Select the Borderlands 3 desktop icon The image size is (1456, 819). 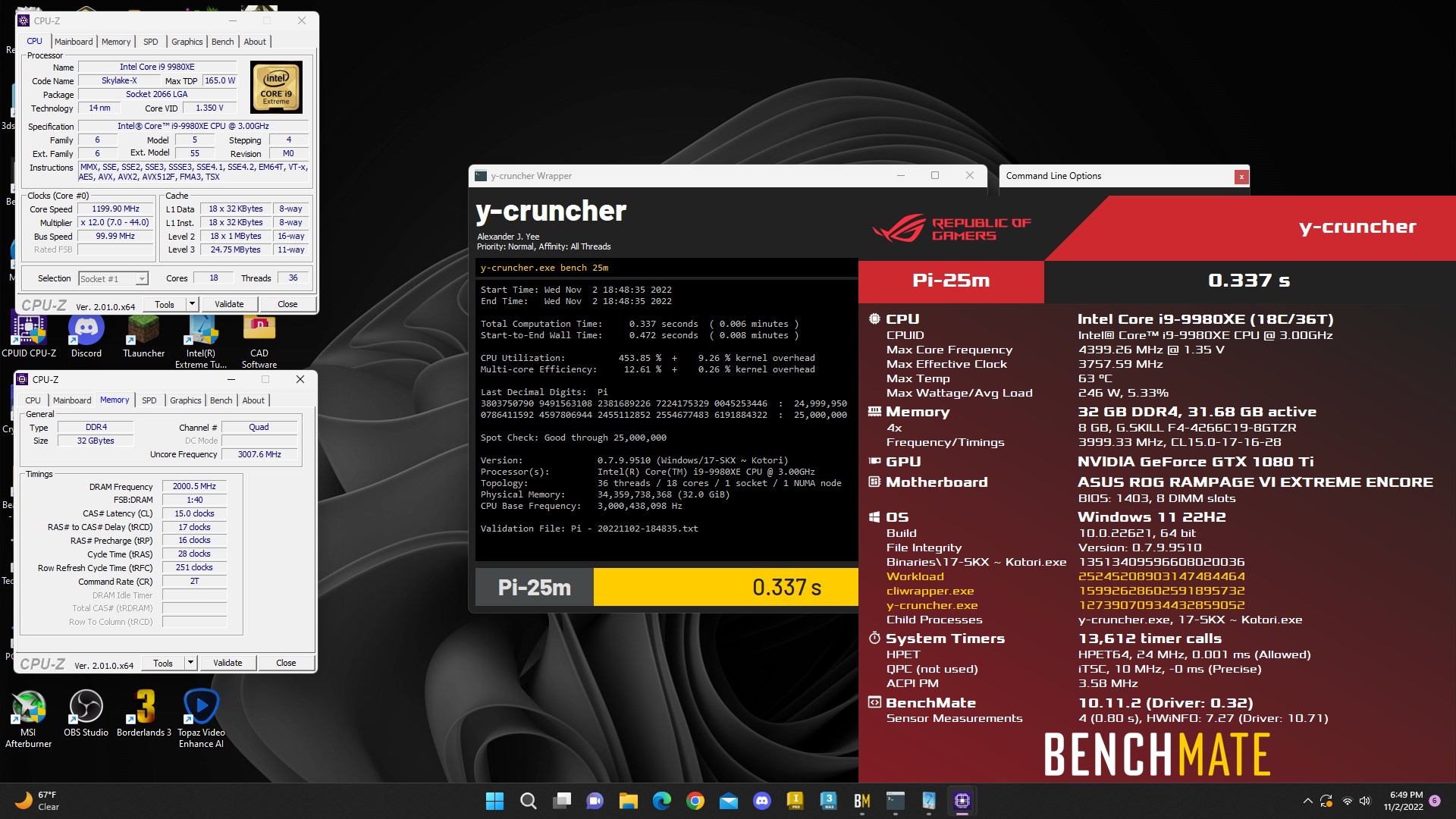click(x=144, y=713)
